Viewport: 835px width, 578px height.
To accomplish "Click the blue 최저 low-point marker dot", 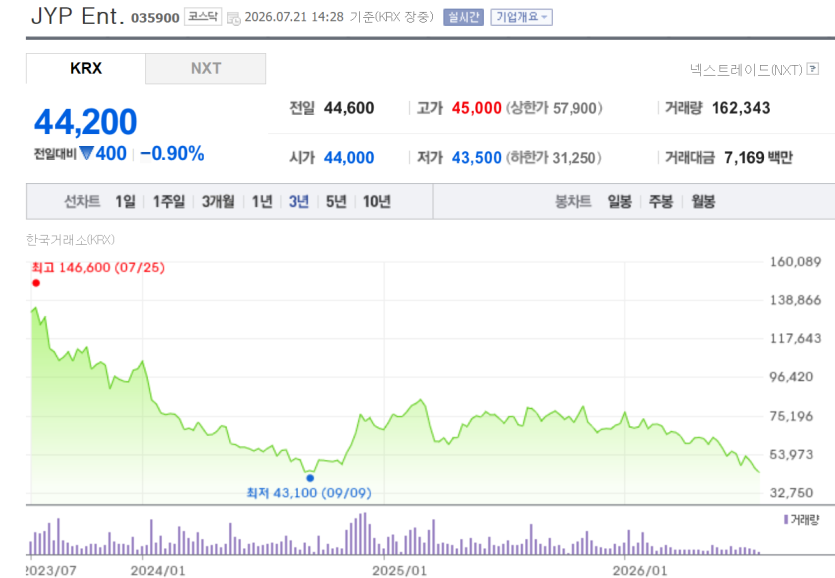I will pyautogui.click(x=310, y=478).
